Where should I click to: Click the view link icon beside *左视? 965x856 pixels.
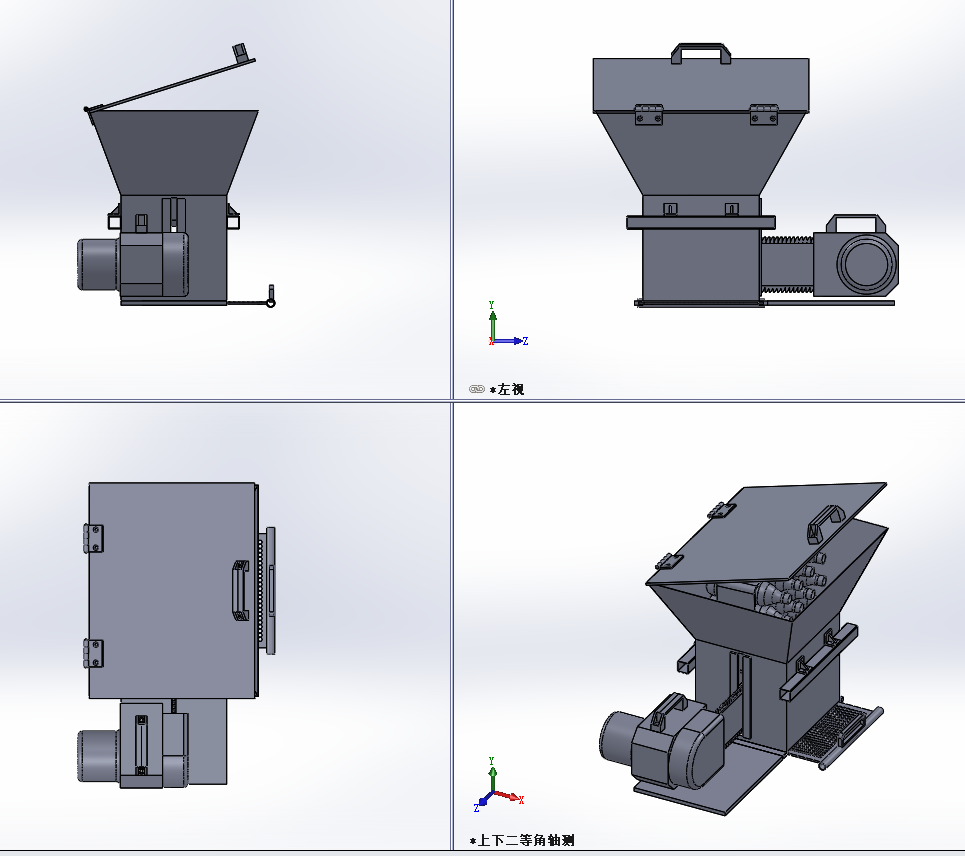[476, 389]
